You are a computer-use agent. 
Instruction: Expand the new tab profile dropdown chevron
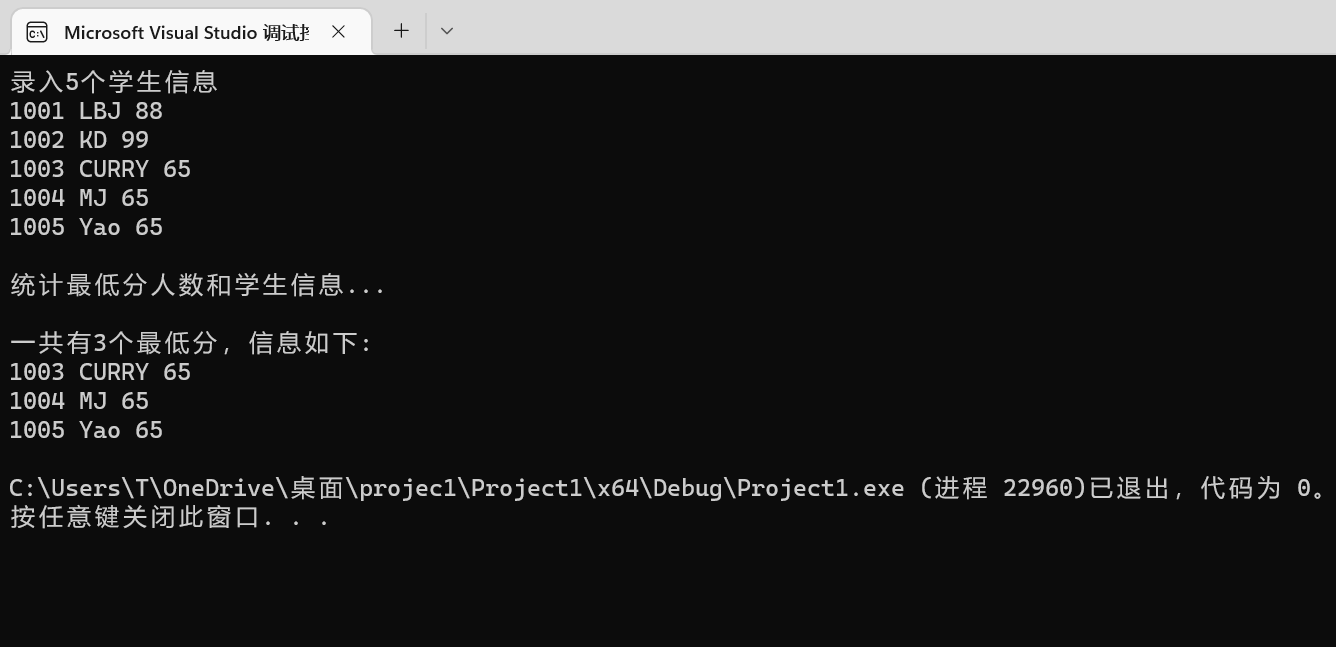click(447, 31)
